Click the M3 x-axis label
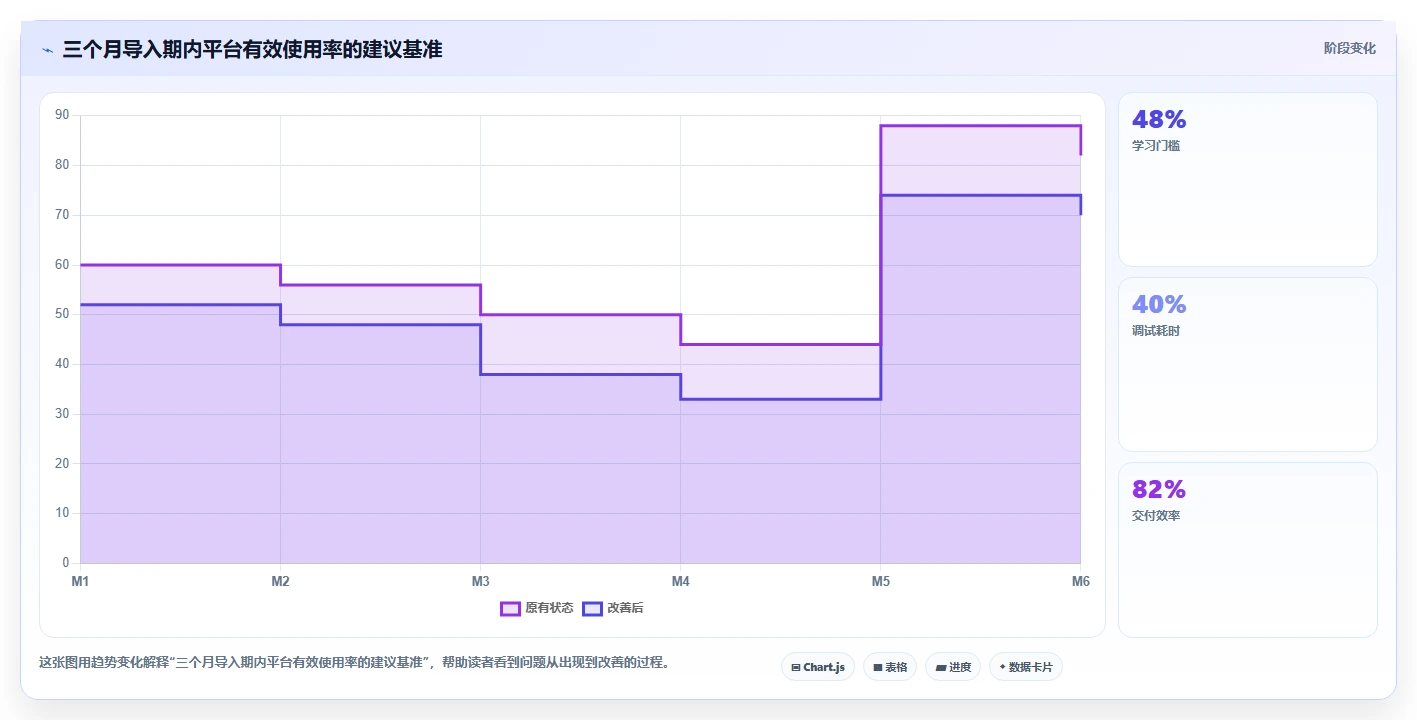Screen dimensions: 1417x720 coord(480,581)
